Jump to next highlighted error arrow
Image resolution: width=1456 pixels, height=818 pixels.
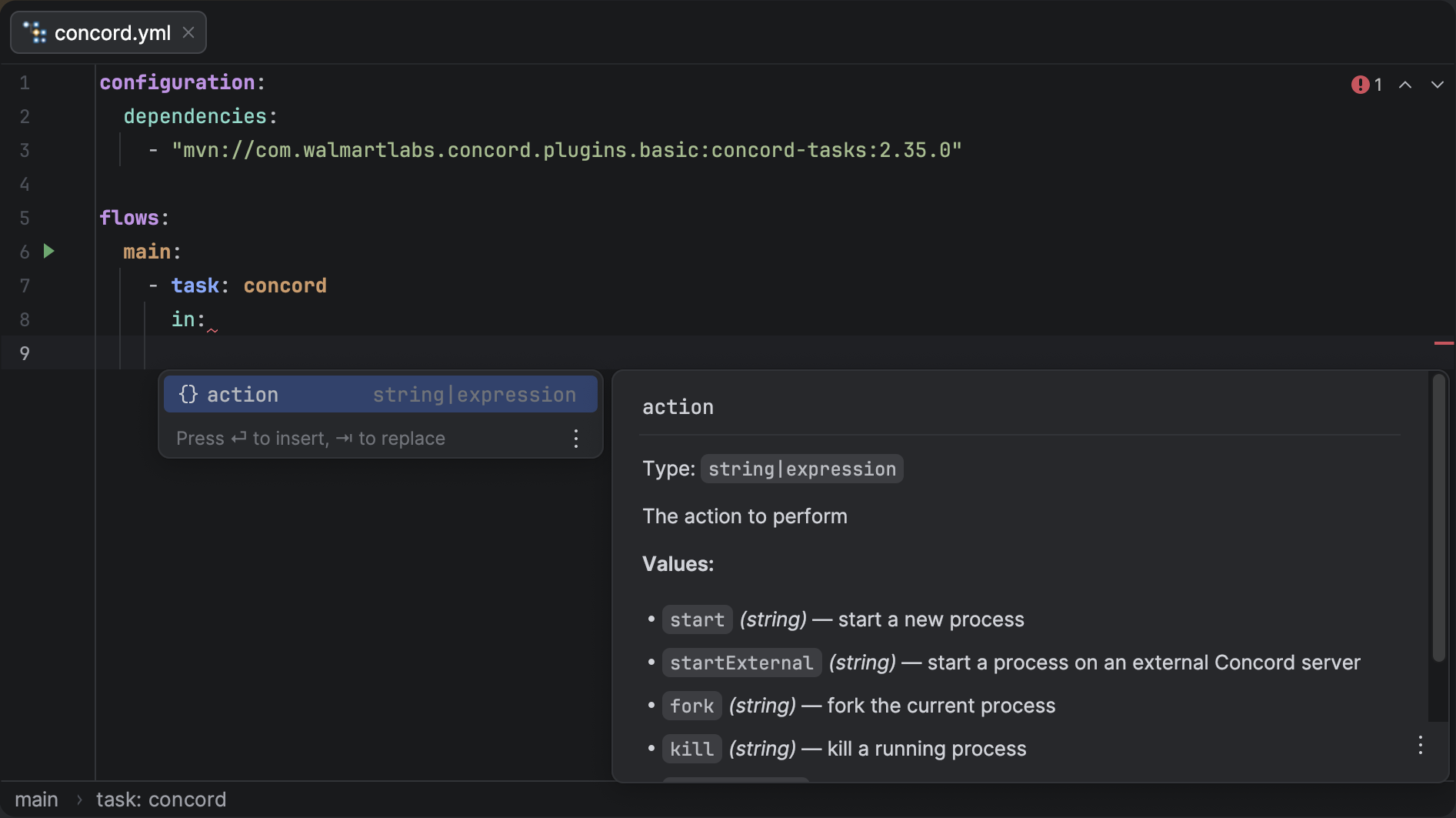(1437, 85)
